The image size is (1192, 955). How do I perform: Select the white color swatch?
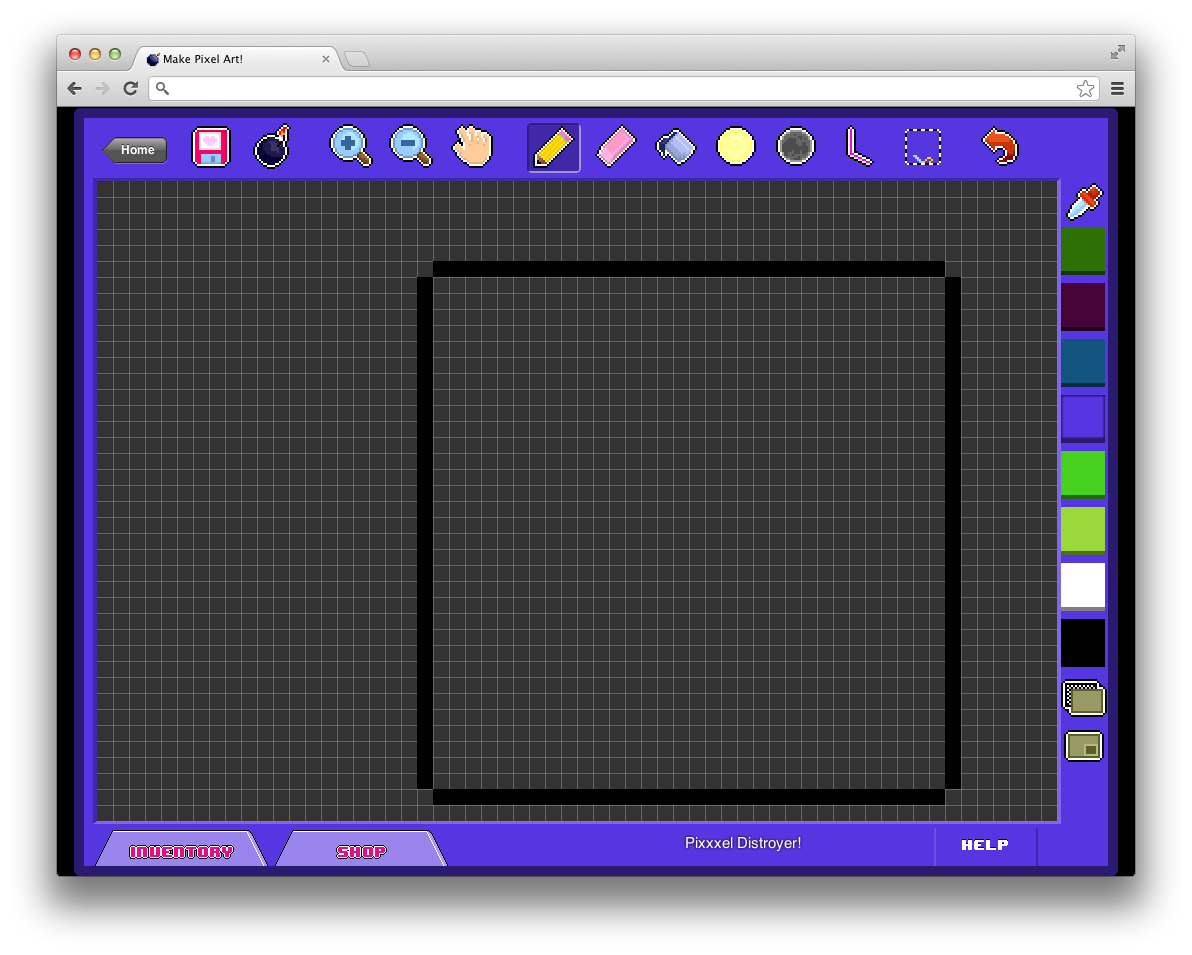coord(1083,586)
